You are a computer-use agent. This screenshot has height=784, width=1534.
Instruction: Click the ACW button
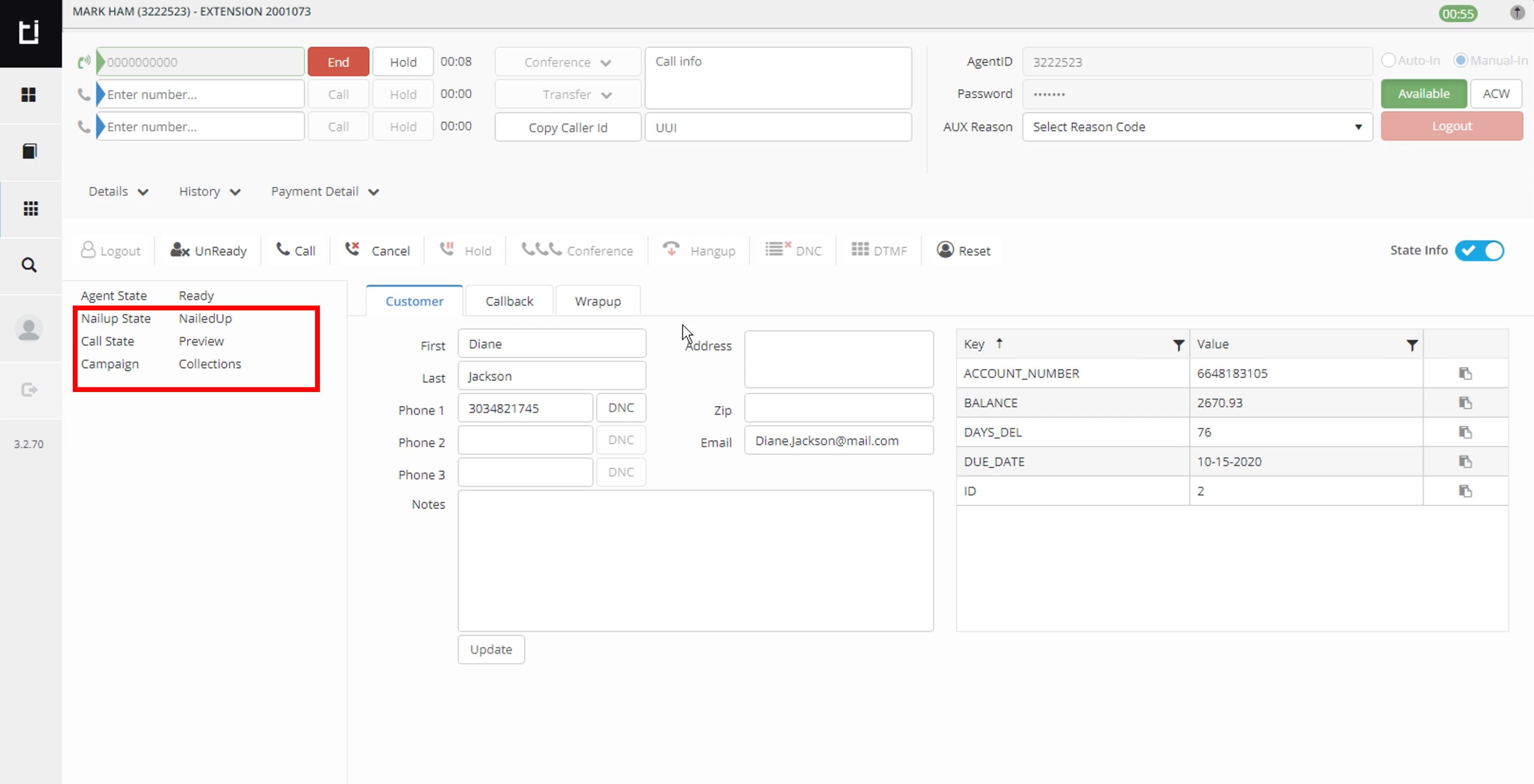tap(1495, 93)
